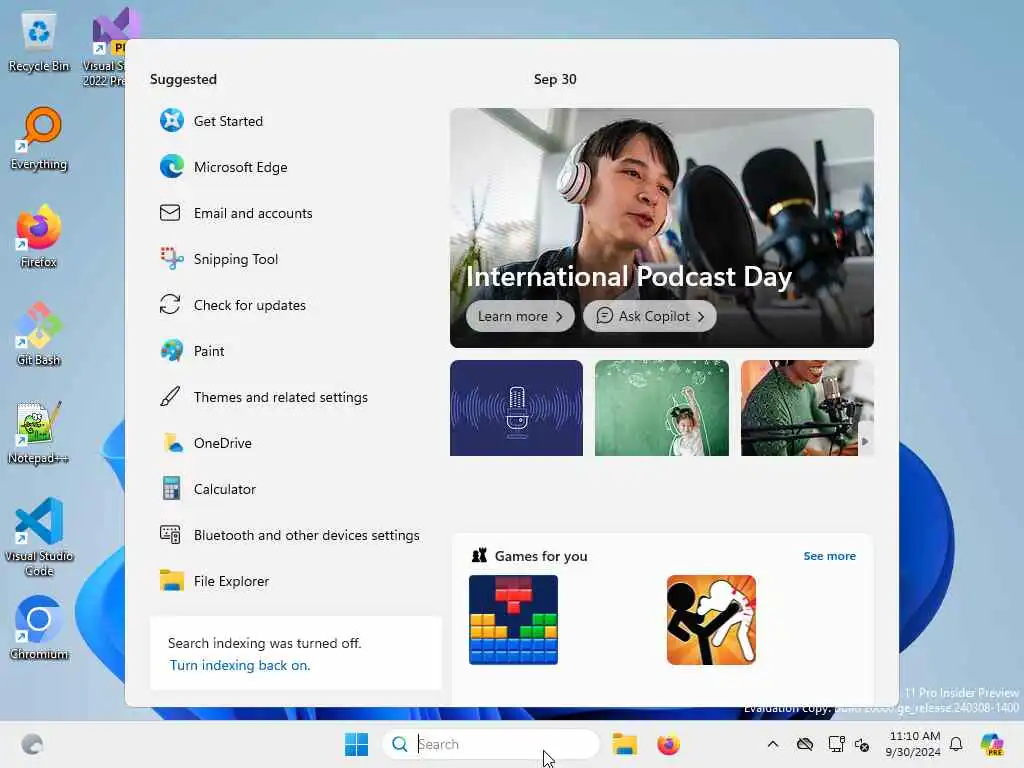Click the Sep 30 date heading
Screen dimensions: 1024x768
click(555, 79)
